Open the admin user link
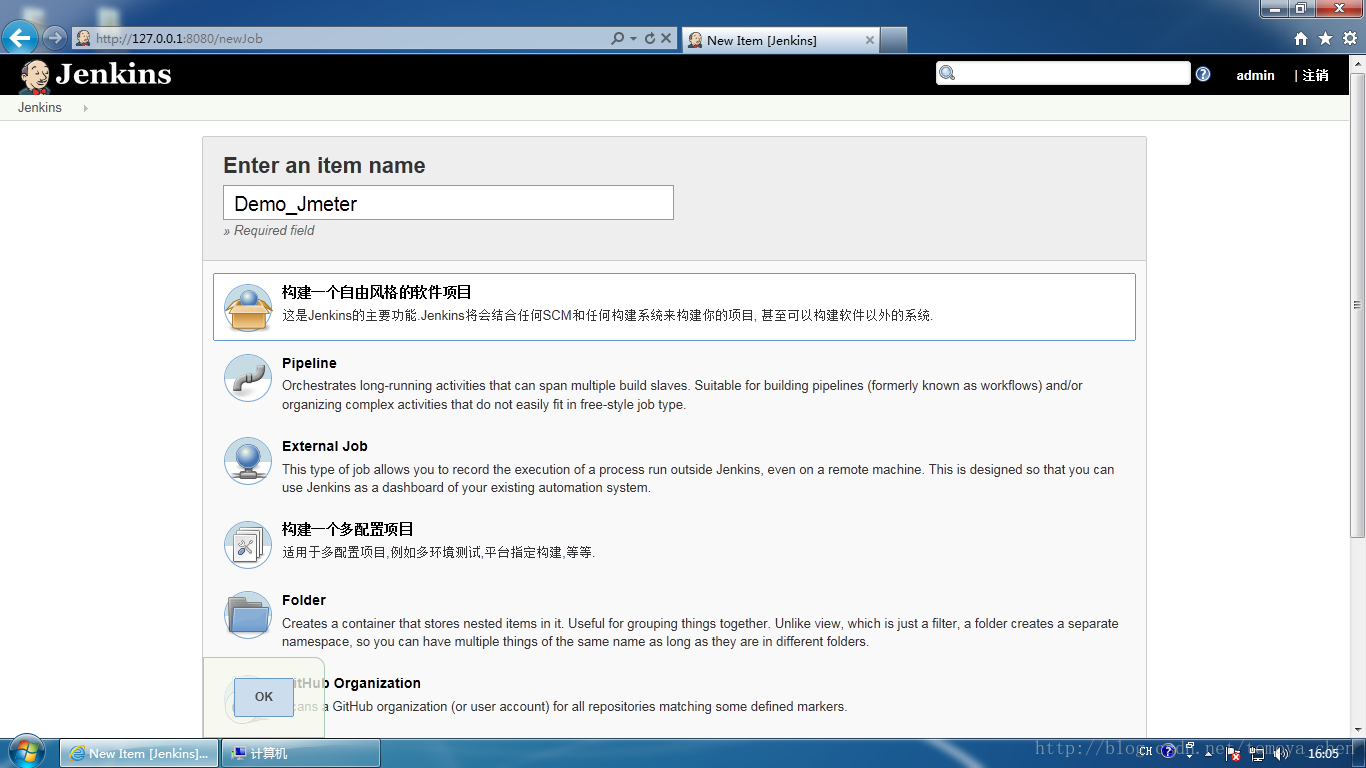 (x=1255, y=75)
